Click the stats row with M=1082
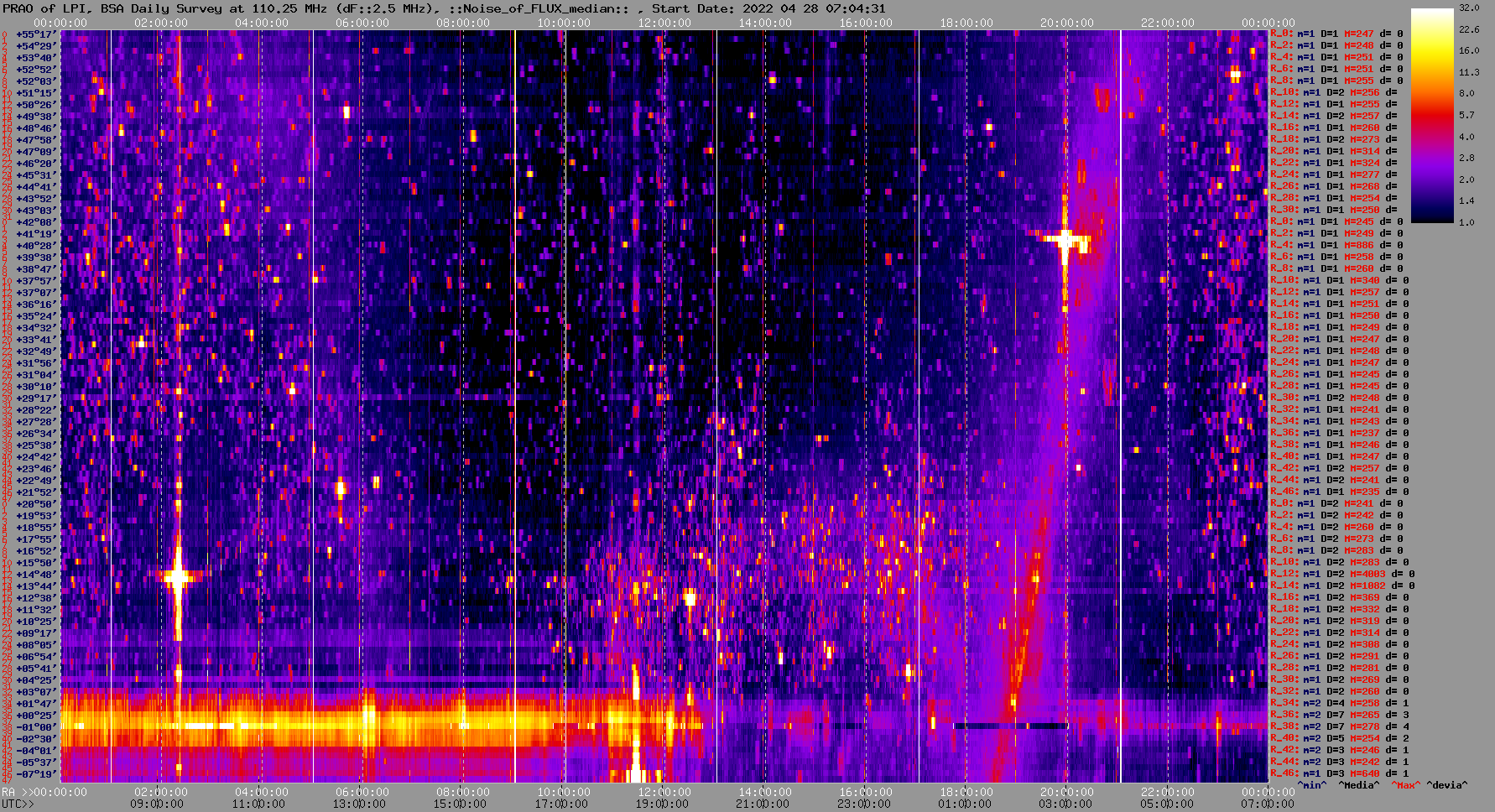The image size is (1495, 812). click(x=1342, y=586)
